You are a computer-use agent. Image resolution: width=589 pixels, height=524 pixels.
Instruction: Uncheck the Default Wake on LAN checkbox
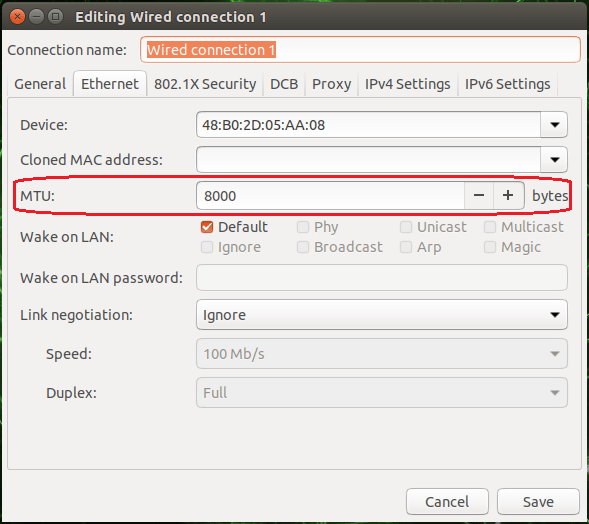[207, 227]
